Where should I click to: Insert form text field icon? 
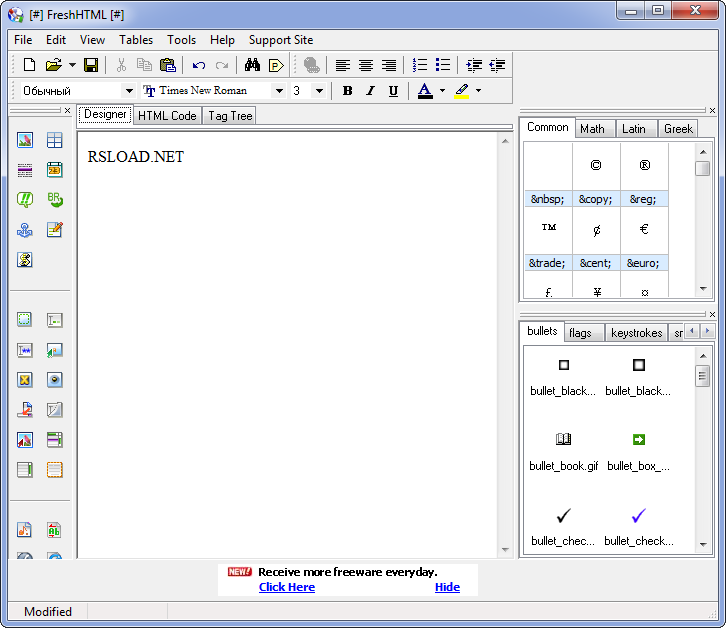(55, 320)
